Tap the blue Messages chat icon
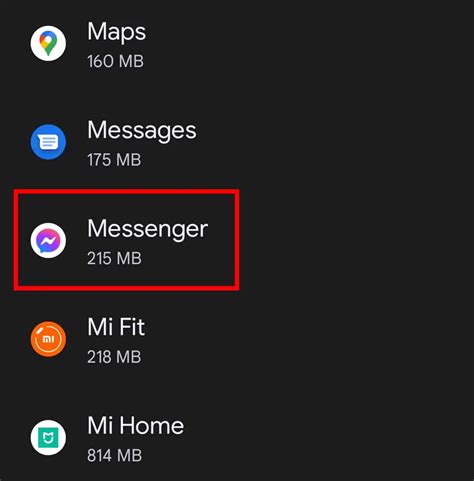 click(48, 142)
